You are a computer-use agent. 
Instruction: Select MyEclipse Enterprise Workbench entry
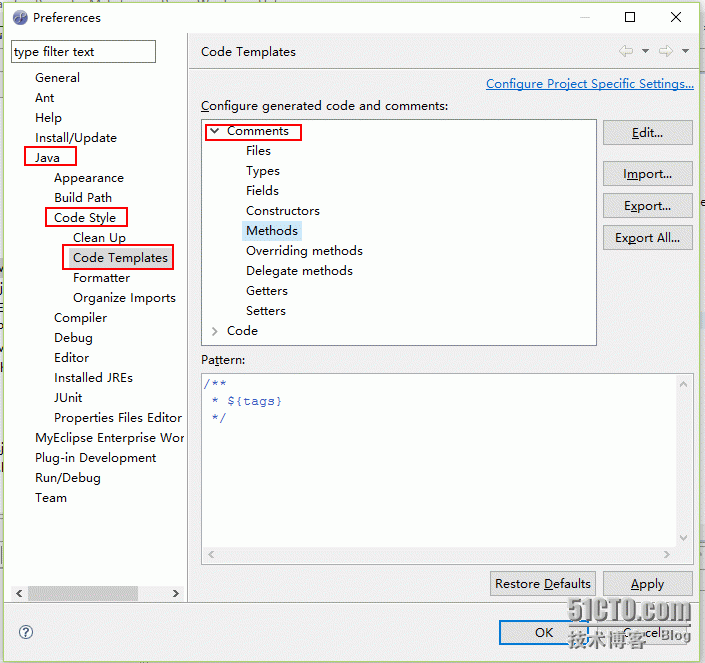109,438
